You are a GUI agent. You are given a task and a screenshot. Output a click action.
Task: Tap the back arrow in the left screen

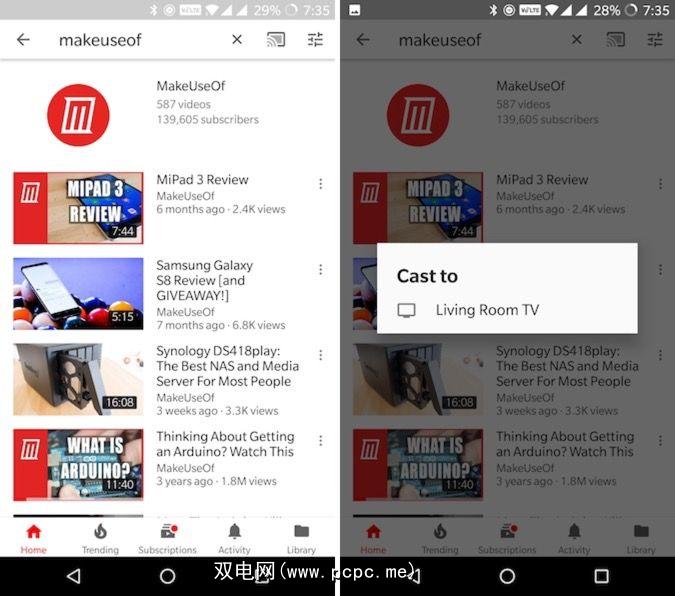click(x=23, y=40)
